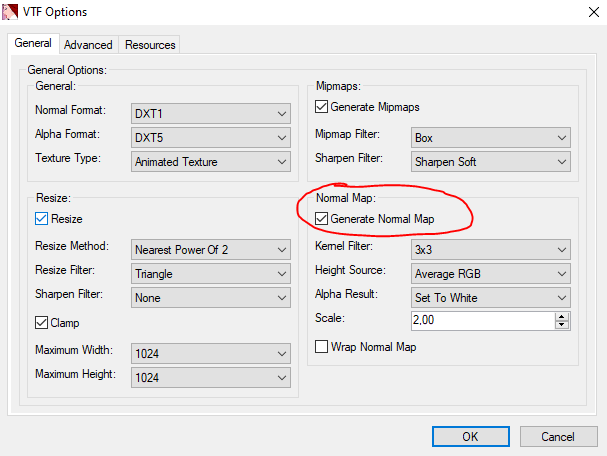Toggle Generate Mipmaps checkbox
The image size is (607, 456).
coord(322,107)
